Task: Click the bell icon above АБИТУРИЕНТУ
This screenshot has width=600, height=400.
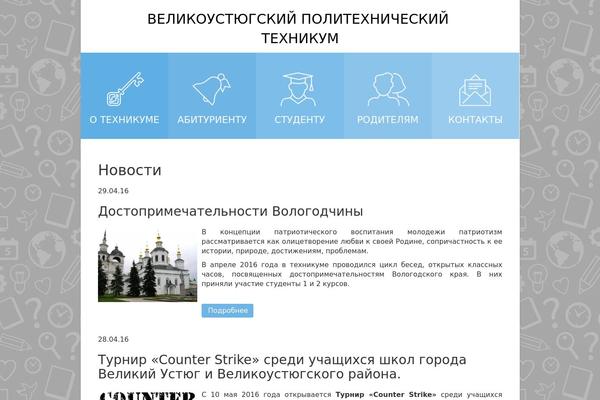Action: point(212,90)
